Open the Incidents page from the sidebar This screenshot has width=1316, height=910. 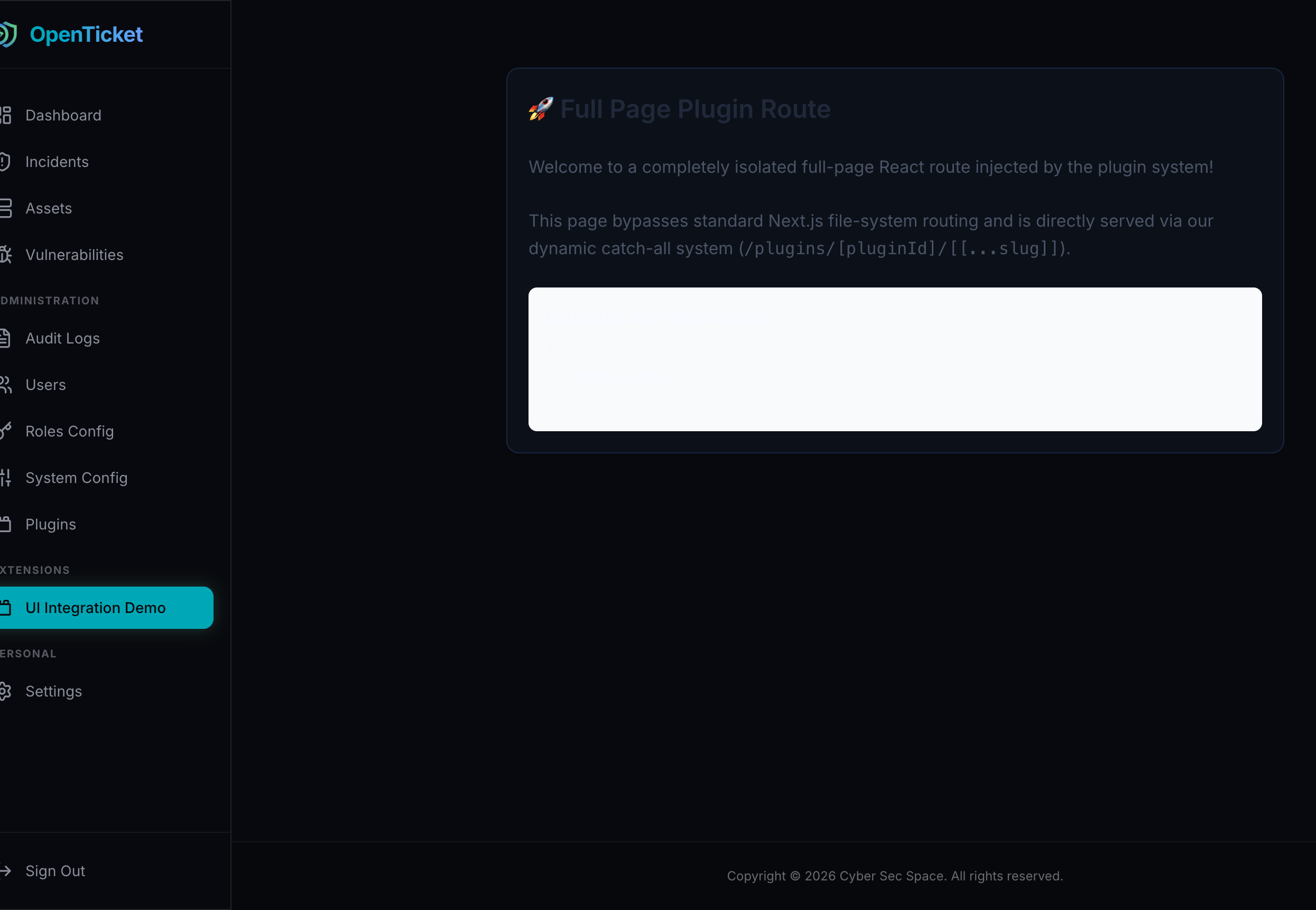(57, 161)
